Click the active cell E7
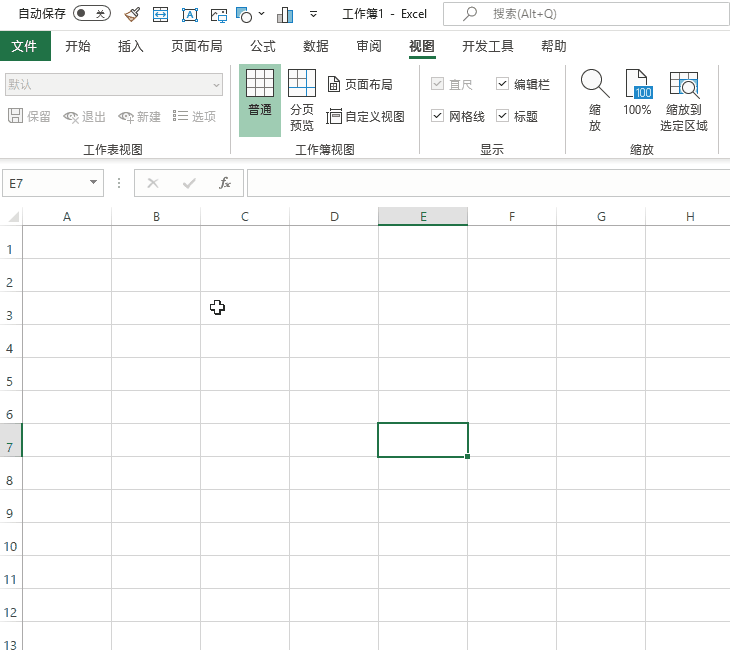Viewport: 730px width, 650px height. pyautogui.click(x=423, y=440)
